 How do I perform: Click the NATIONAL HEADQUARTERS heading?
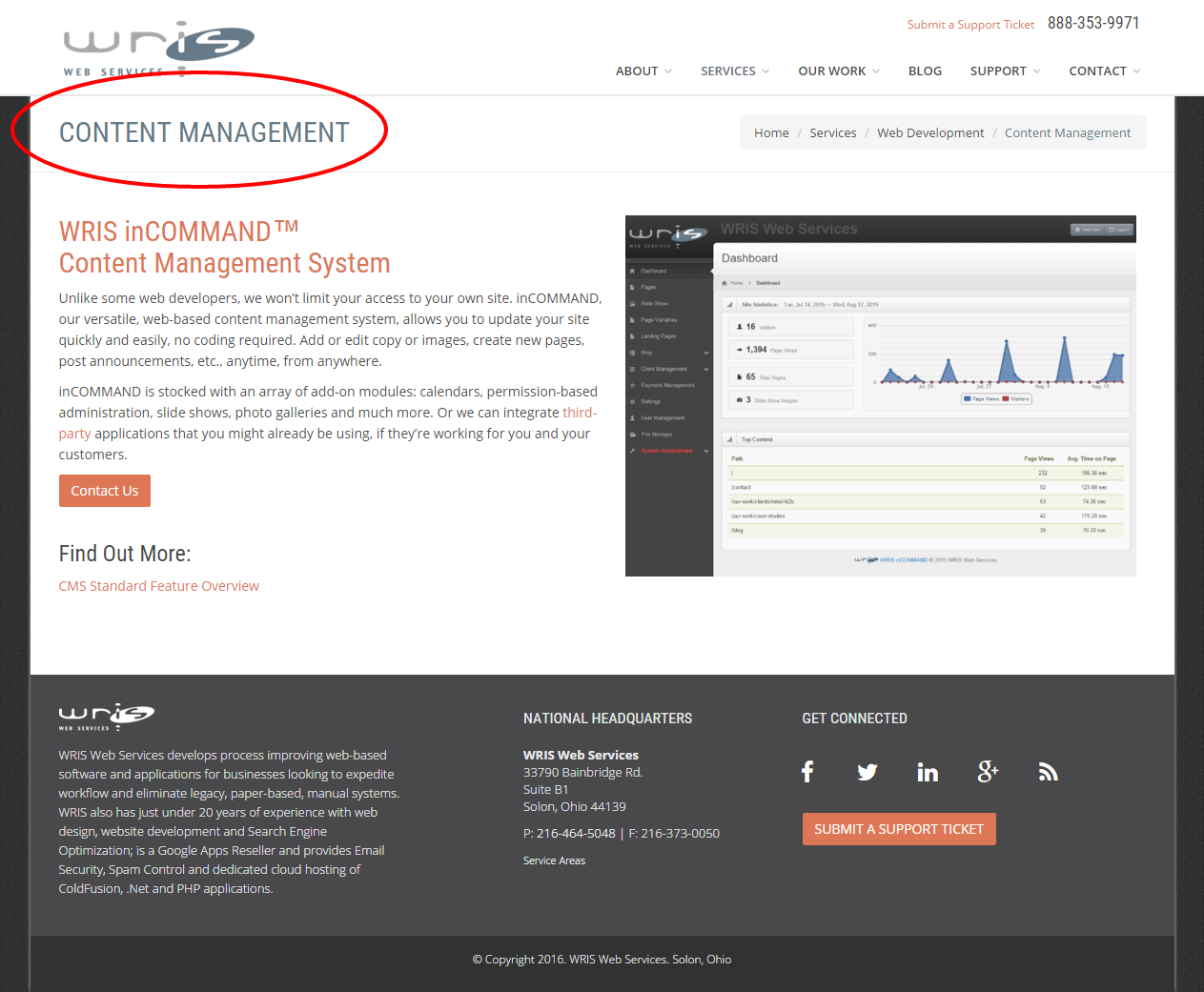click(607, 719)
